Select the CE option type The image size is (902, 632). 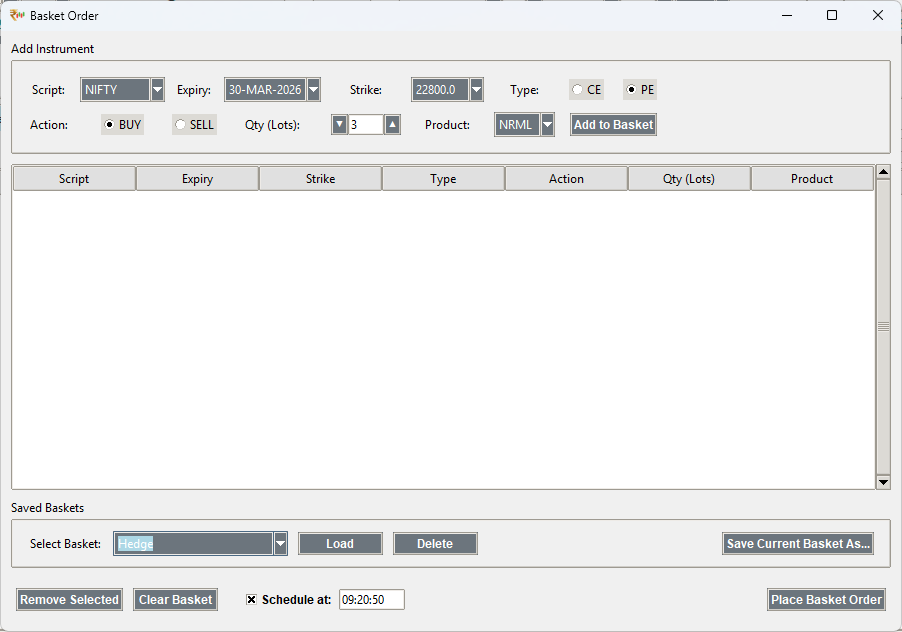pyautogui.click(x=578, y=89)
